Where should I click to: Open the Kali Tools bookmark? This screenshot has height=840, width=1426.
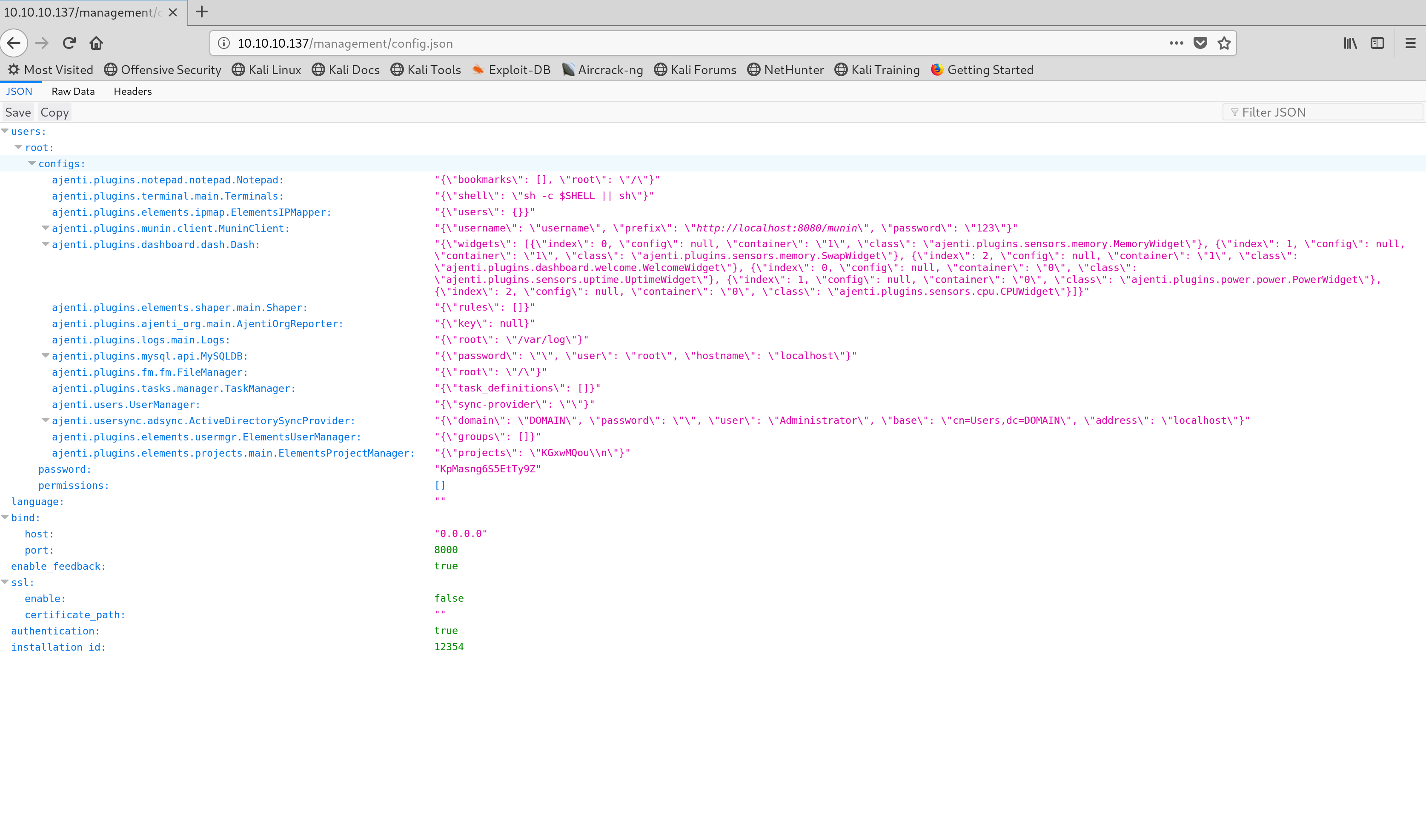pyautogui.click(x=426, y=70)
